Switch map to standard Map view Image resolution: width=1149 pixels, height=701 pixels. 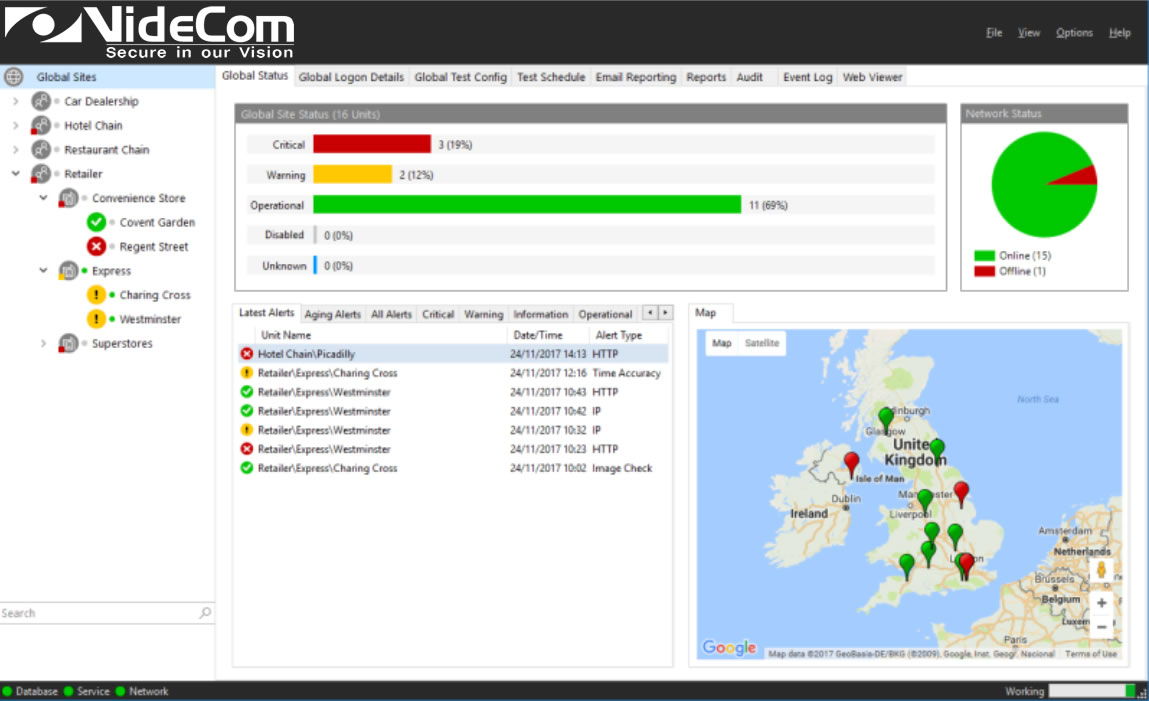pos(722,343)
